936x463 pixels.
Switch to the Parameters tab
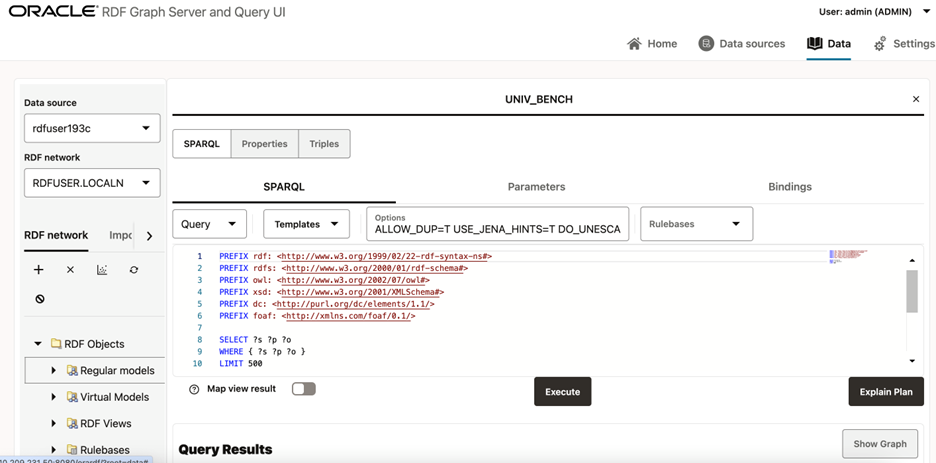[536, 187]
